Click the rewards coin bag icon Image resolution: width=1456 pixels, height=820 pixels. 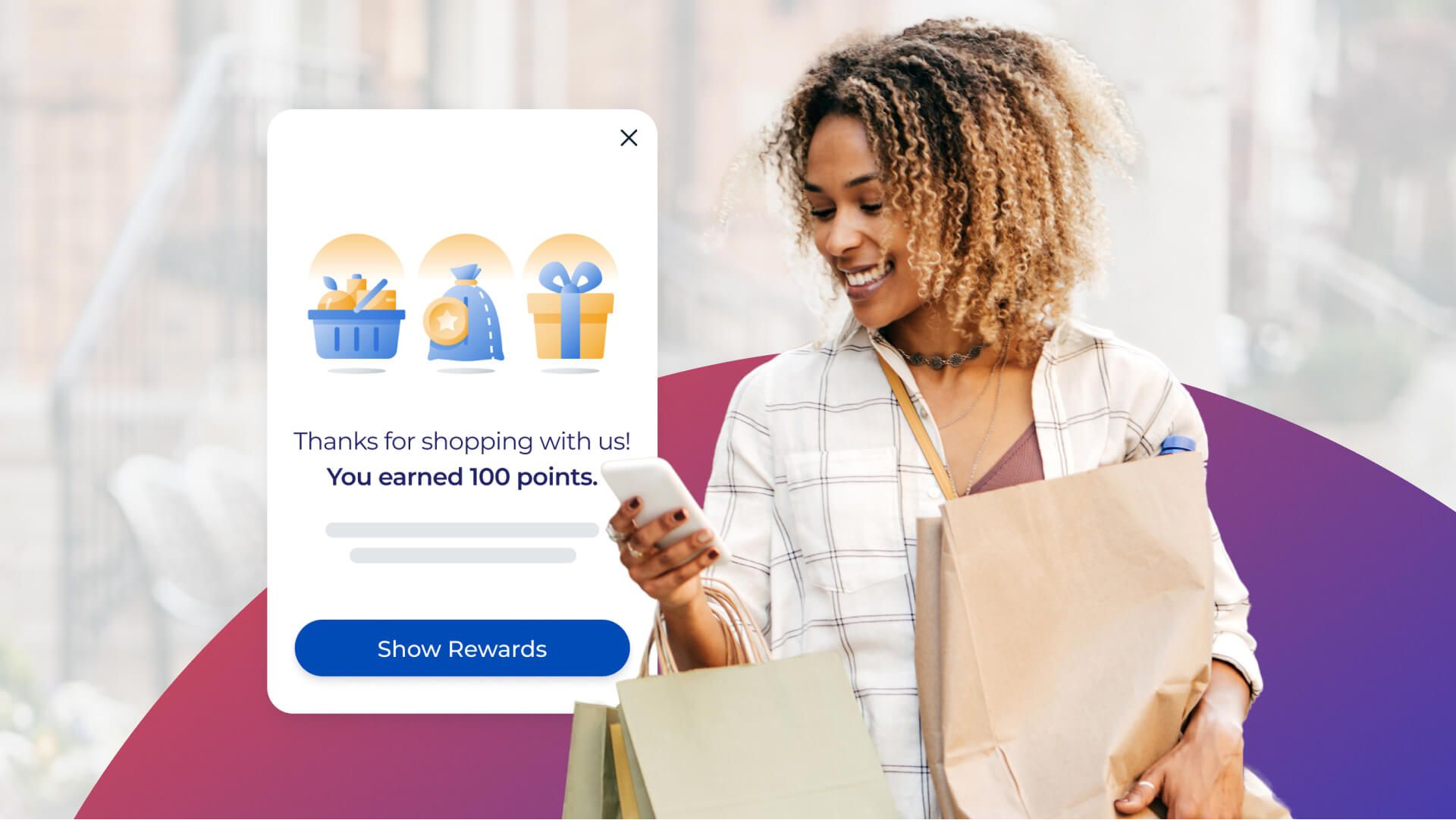[463, 310]
